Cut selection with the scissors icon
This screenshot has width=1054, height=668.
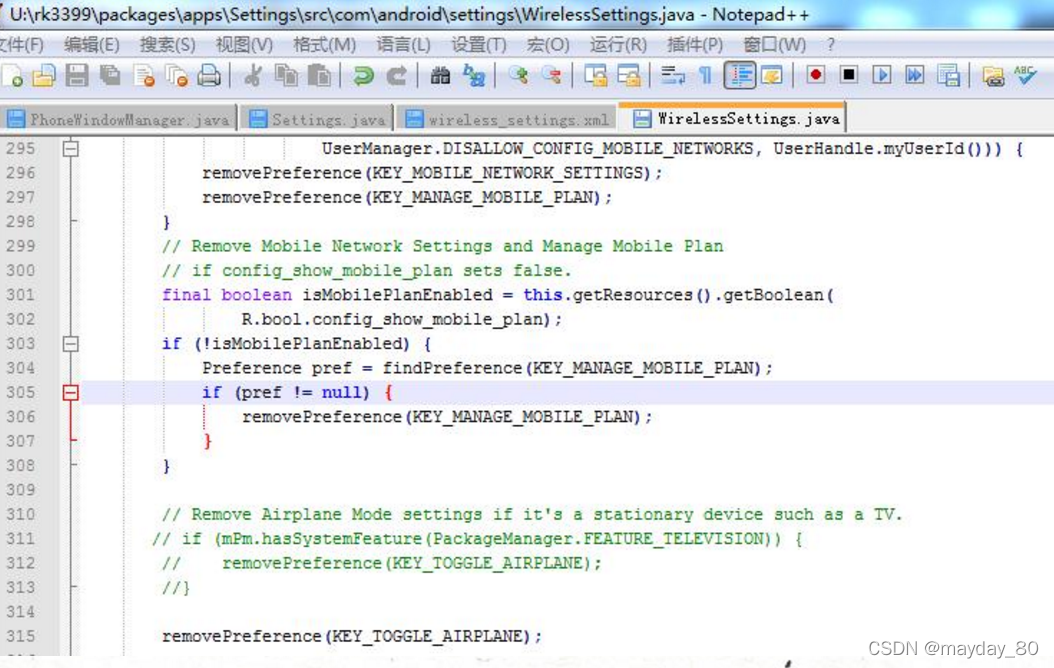[253, 75]
